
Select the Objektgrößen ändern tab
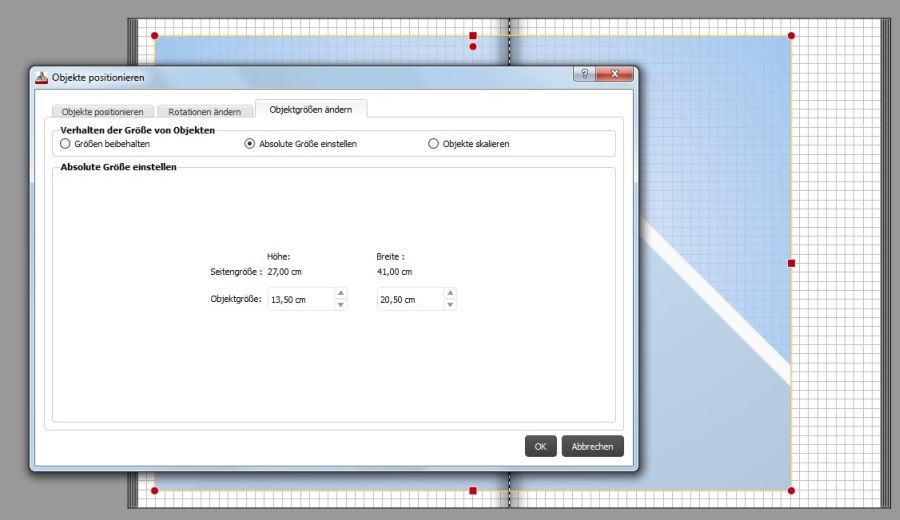pyautogui.click(x=311, y=108)
